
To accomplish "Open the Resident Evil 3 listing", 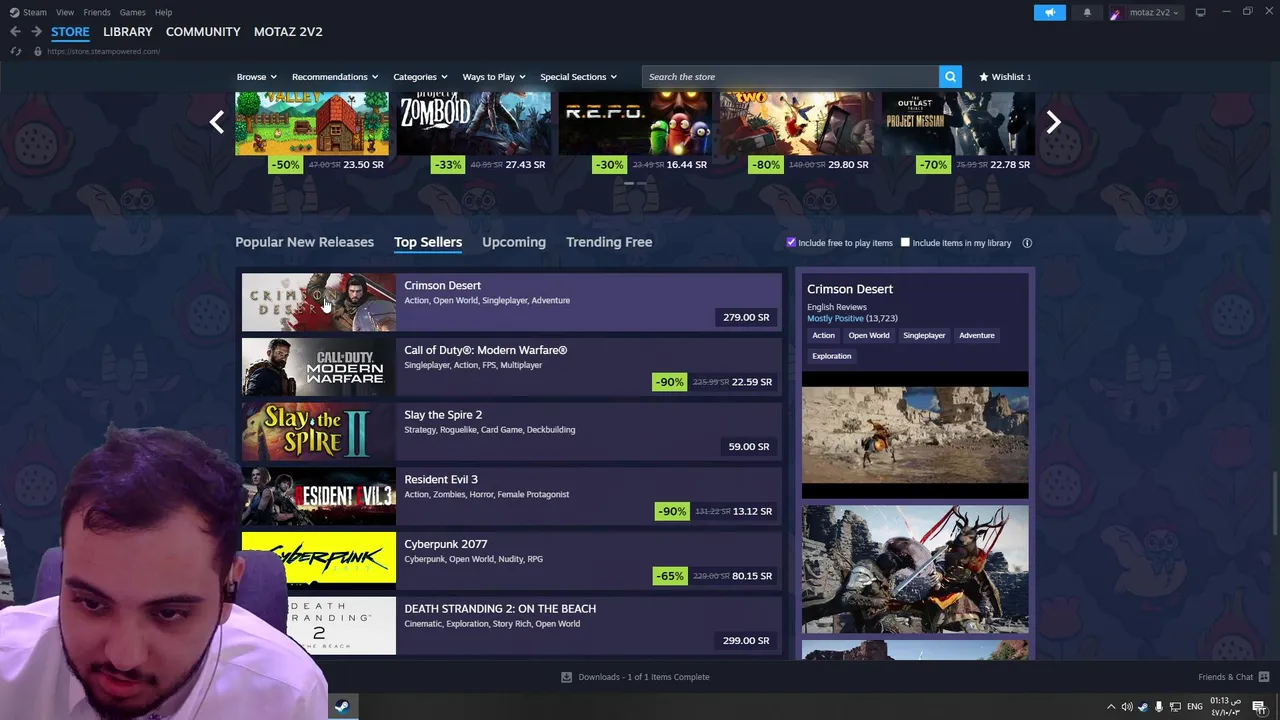I will (x=511, y=496).
